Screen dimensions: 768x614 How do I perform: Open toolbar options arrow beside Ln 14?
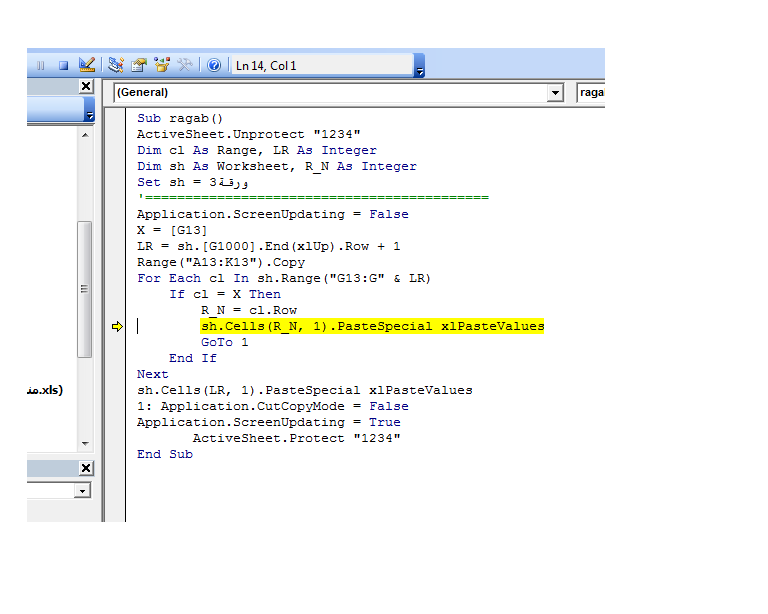(x=419, y=66)
